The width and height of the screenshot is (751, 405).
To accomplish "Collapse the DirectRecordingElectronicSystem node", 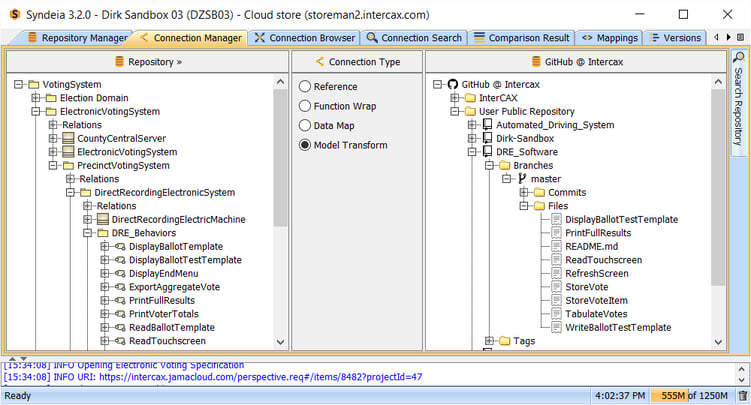I will (70, 192).
